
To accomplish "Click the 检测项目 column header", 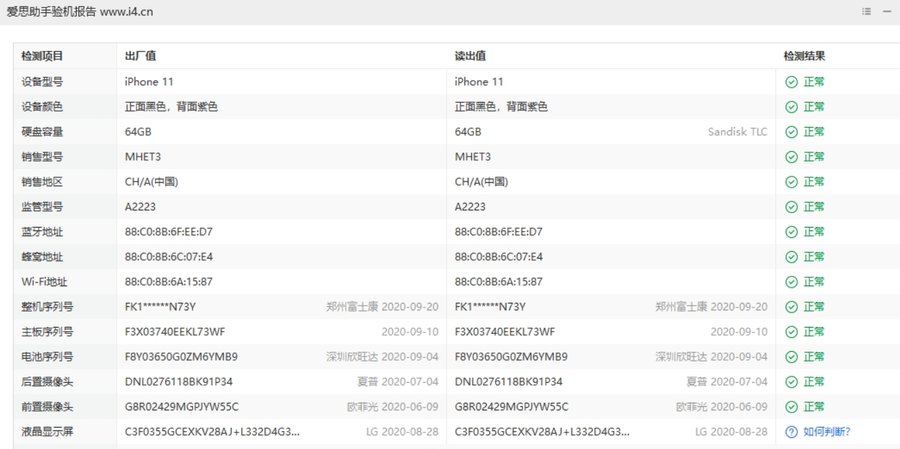I will 42,56.
